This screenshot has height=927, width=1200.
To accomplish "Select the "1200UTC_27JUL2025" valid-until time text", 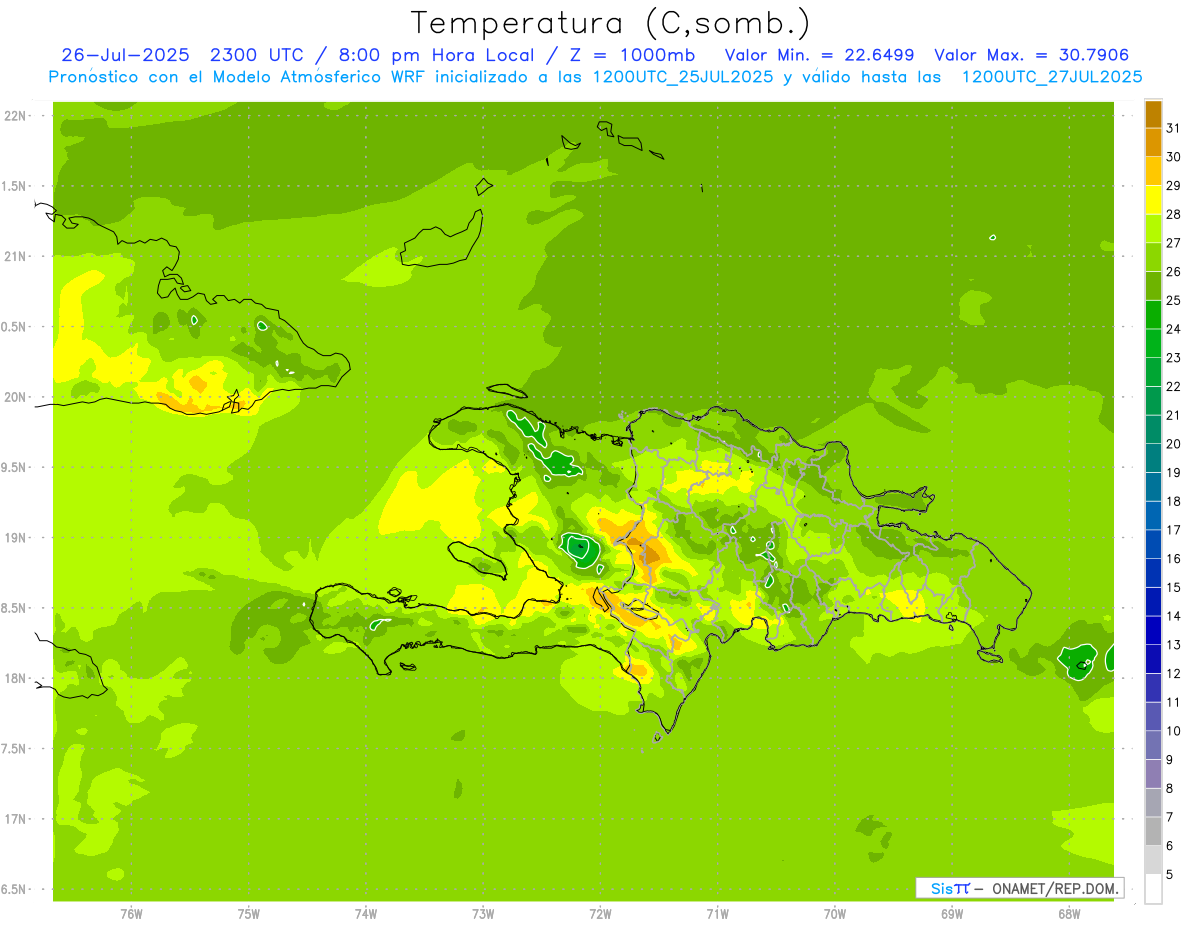I will point(1052,77).
